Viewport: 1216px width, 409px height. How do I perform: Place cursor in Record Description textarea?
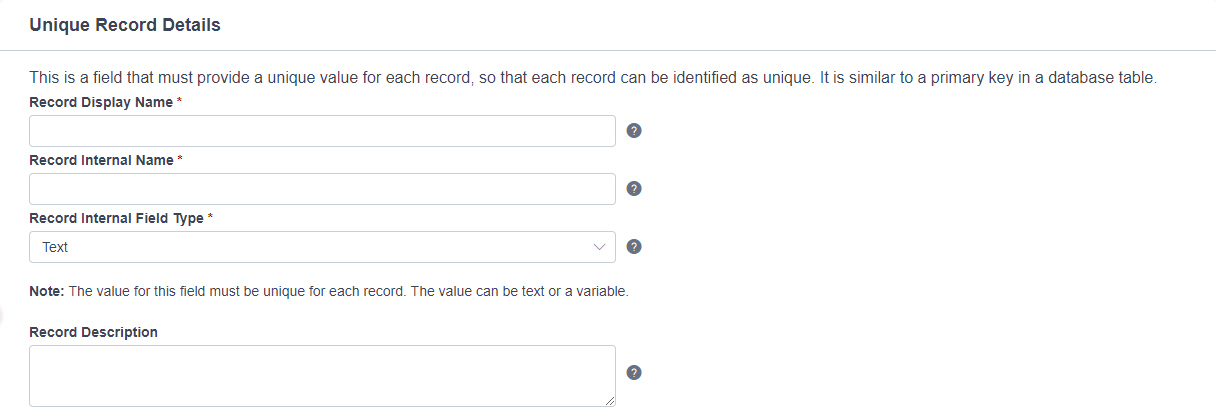pyautogui.click(x=322, y=376)
